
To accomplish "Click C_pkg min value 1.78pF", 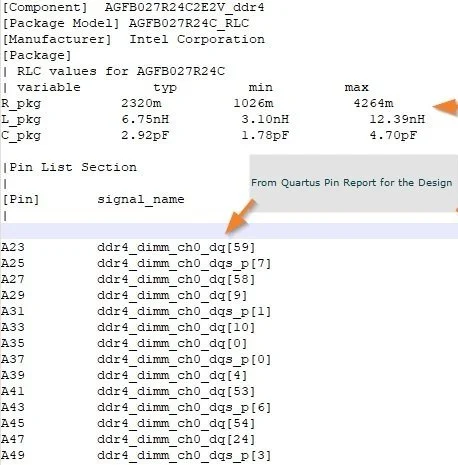I will click(265, 135).
